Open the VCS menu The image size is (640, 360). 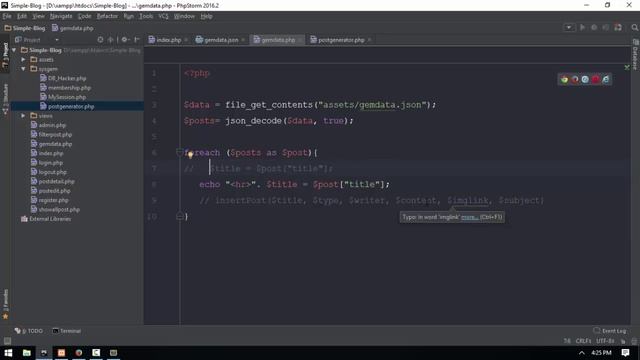click(163, 16)
